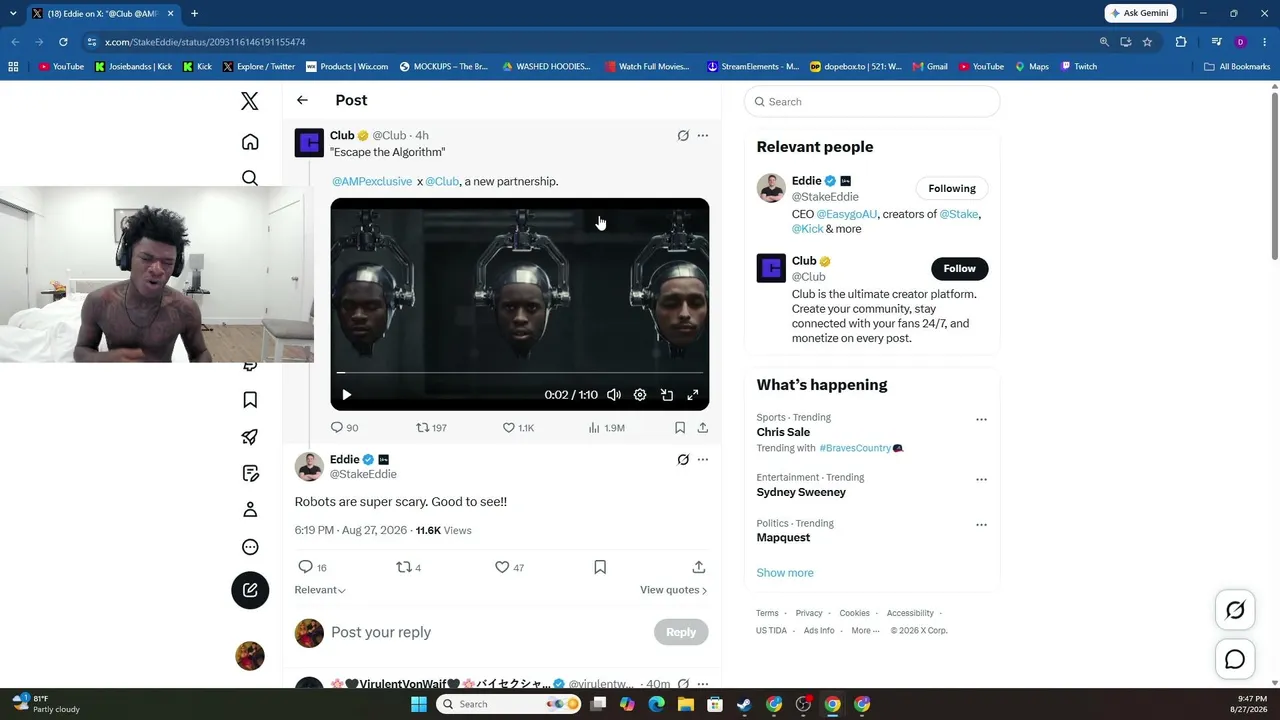
Task: Repost the Club post (197)
Action: tap(431, 428)
